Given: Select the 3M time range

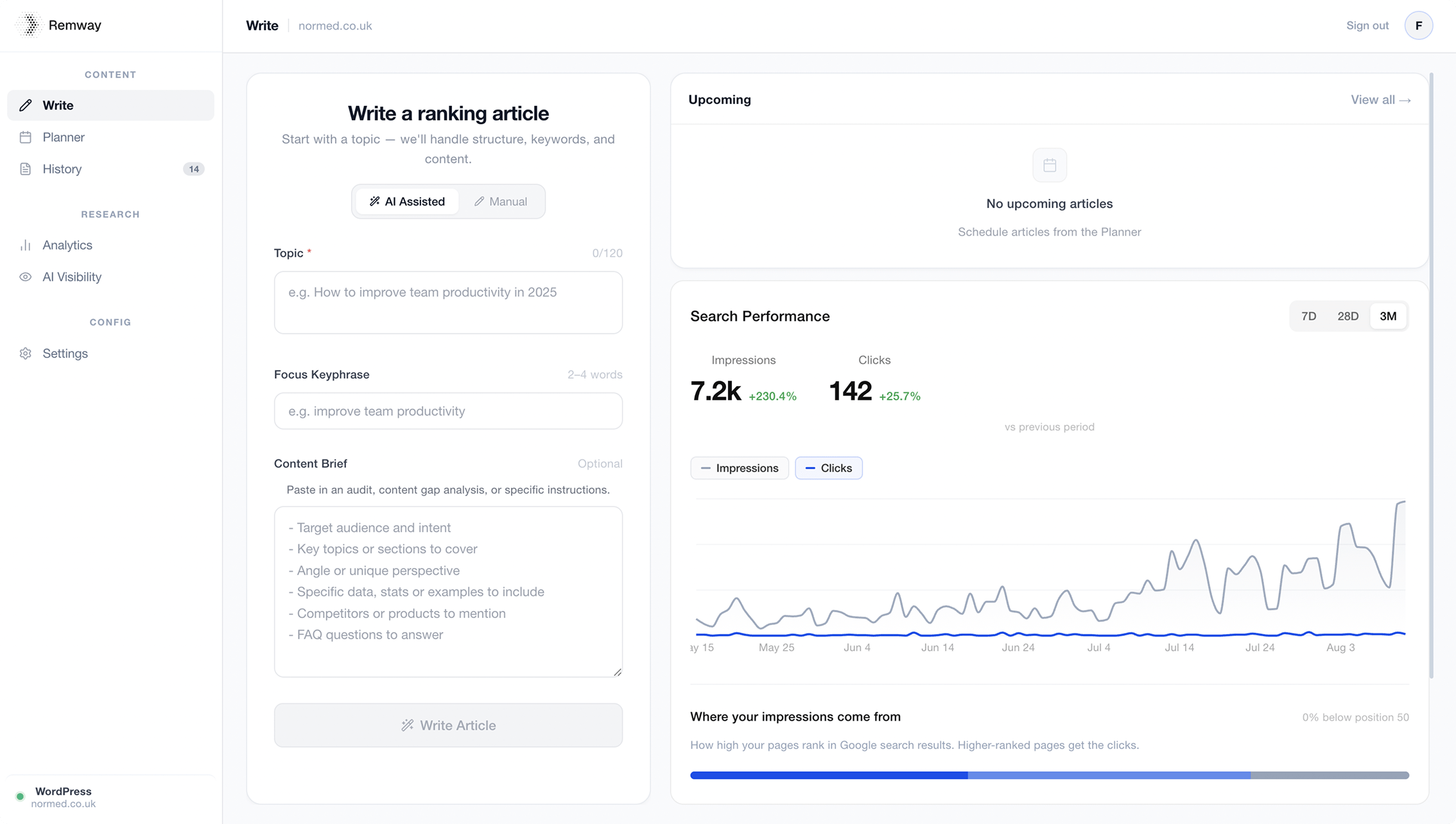Looking at the screenshot, I should click(x=1388, y=316).
